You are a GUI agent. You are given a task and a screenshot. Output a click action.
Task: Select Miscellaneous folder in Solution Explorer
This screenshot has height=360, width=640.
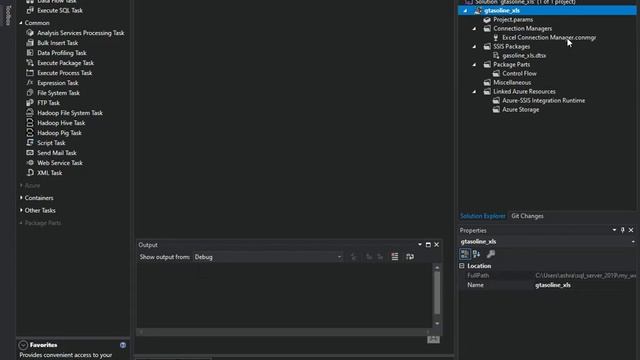point(512,82)
